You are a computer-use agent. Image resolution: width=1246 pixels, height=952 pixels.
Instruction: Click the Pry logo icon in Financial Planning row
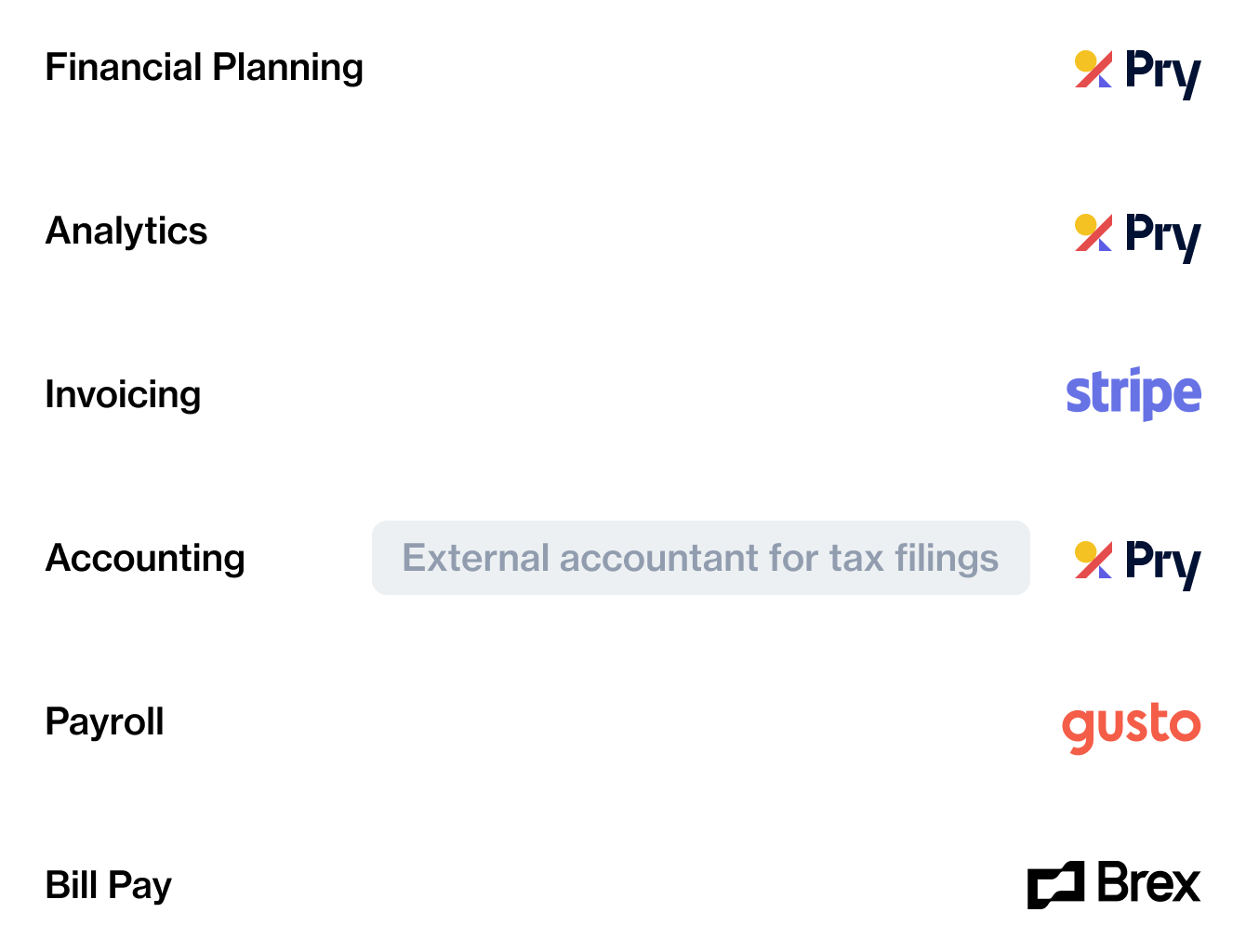coord(1093,70)
